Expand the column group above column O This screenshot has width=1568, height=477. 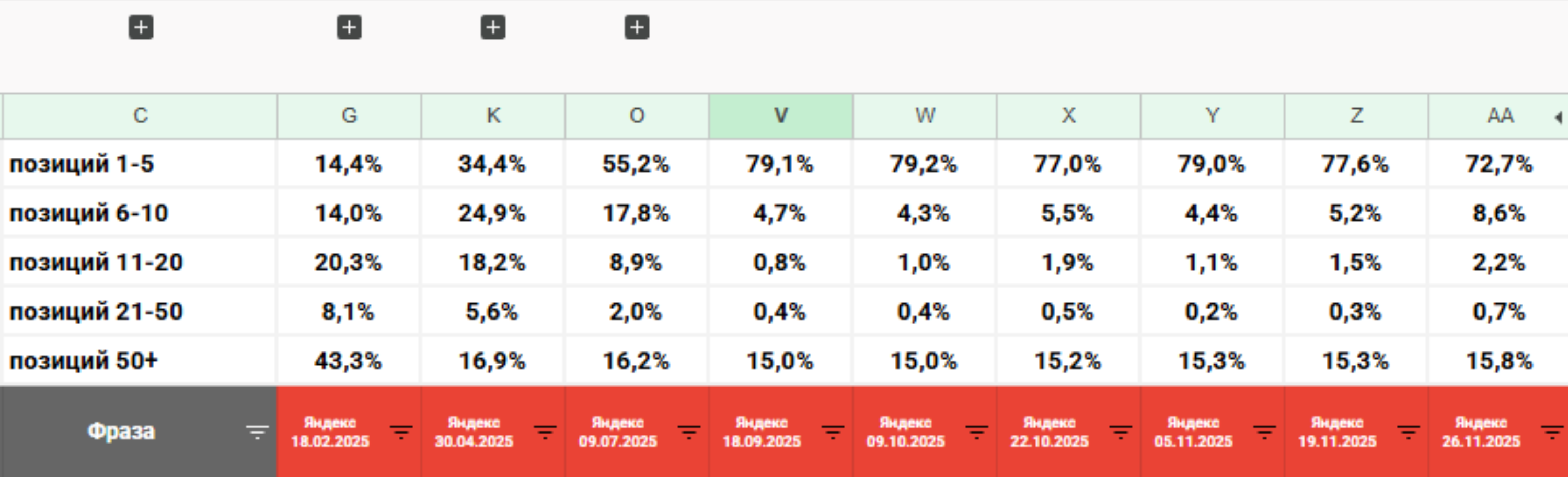pyautogui.click(x=637, y=27)
